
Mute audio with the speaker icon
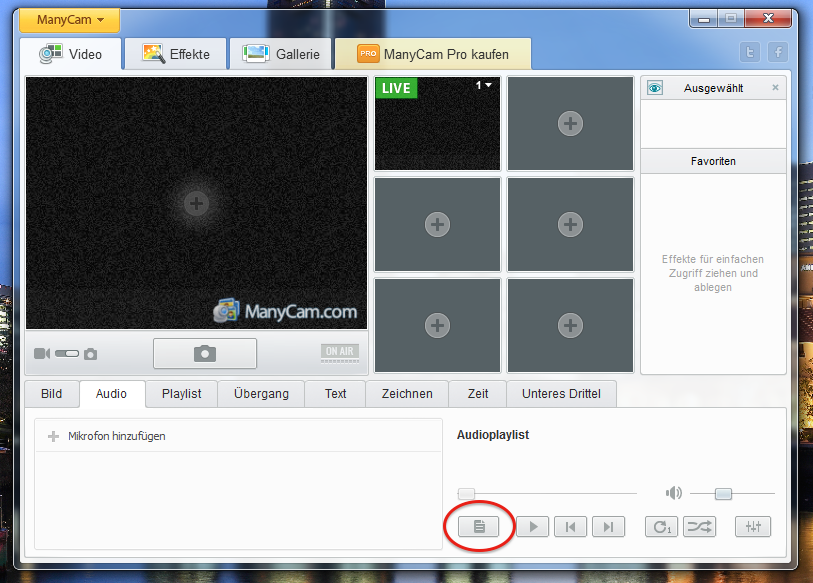674,493
